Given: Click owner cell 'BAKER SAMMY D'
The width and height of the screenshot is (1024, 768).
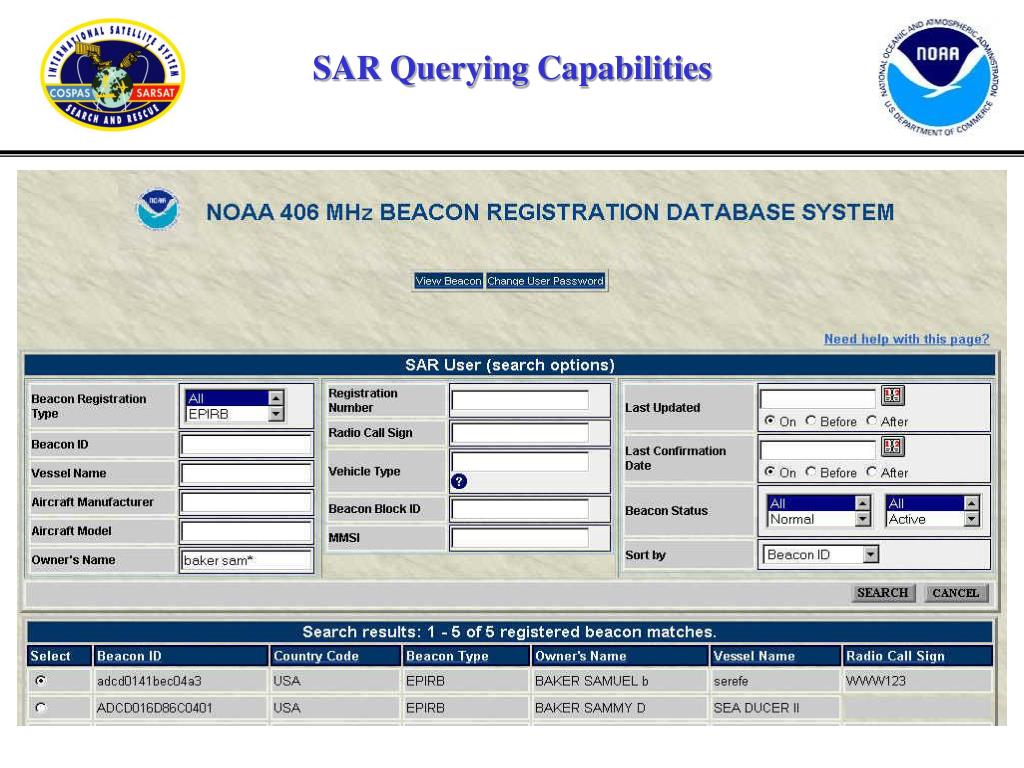Looking at the screenshot, I should coord(590,708).
